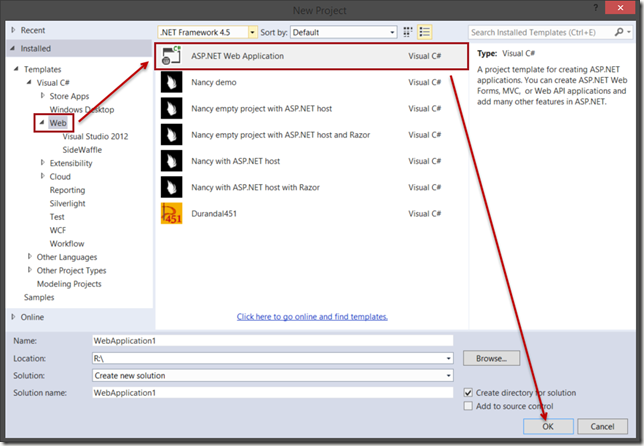Expand the Recent section
This screenshot has width=644, height=446.
[x=13, y=30]
